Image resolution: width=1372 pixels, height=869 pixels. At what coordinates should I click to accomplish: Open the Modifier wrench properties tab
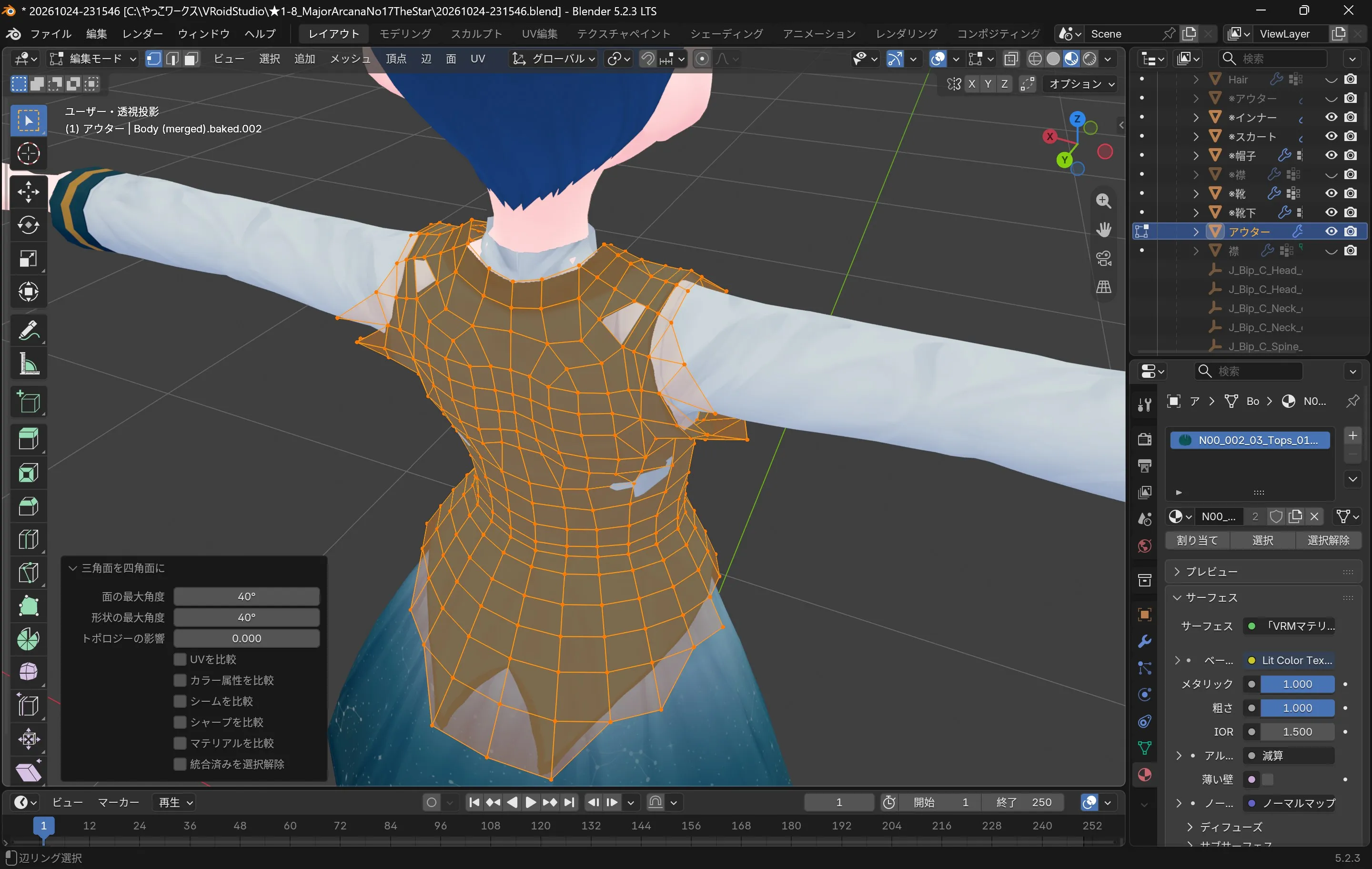tap(1144, 642)
